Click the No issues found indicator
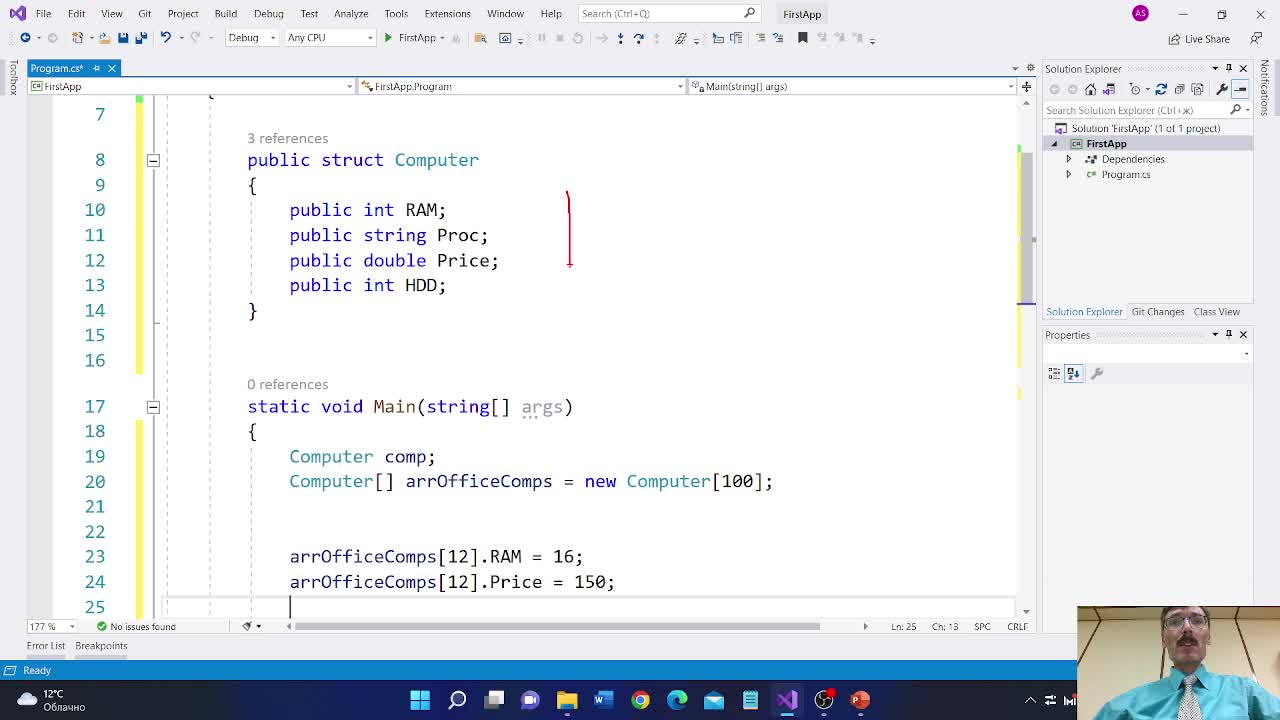 (x=135, y=626)
